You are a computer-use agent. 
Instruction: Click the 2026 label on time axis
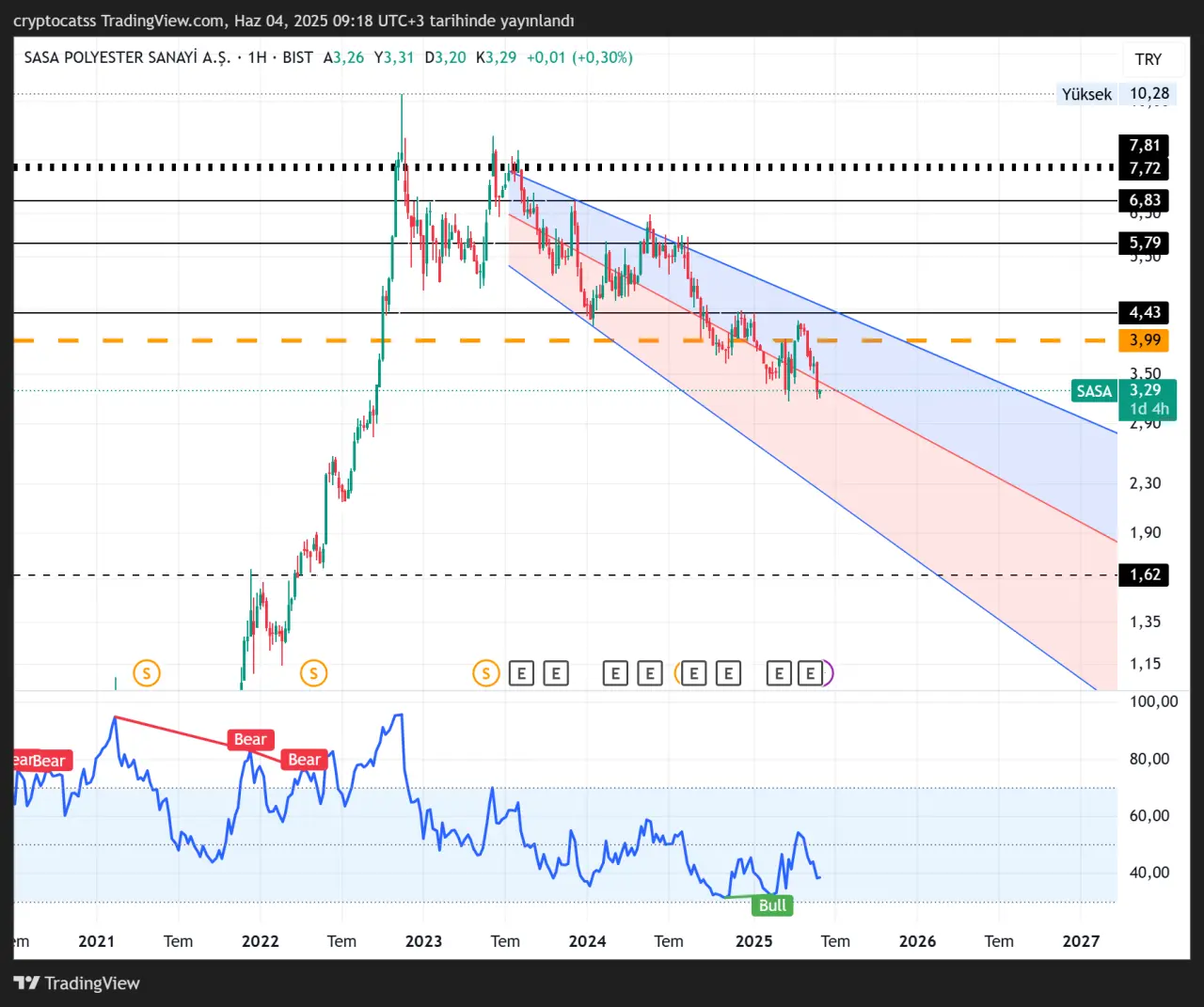[x=917, y=941]
